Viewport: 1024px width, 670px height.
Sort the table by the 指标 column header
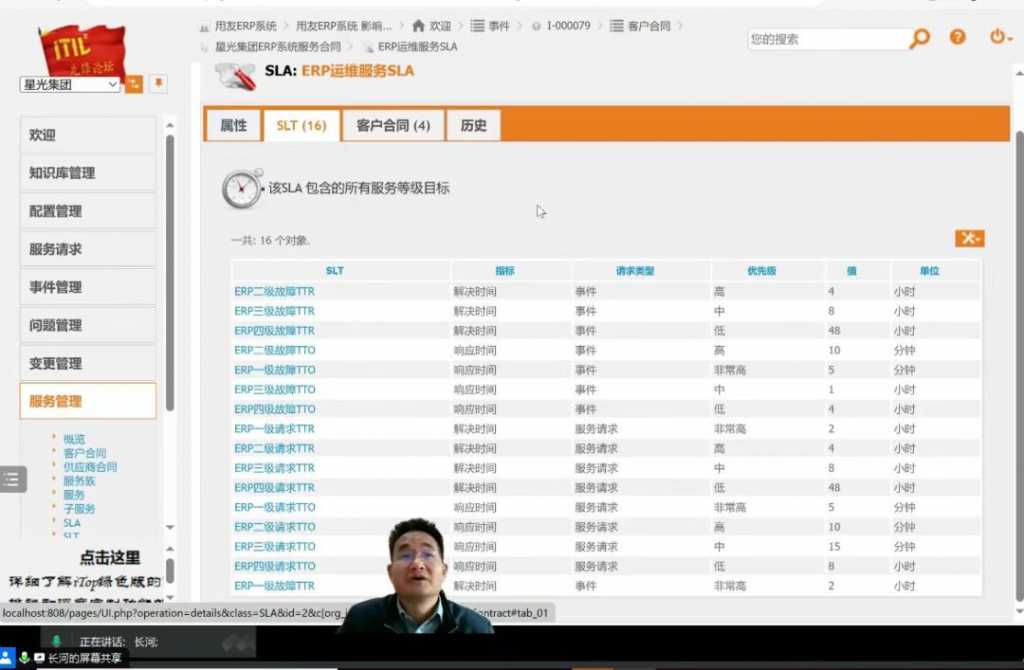pos(505,270)
